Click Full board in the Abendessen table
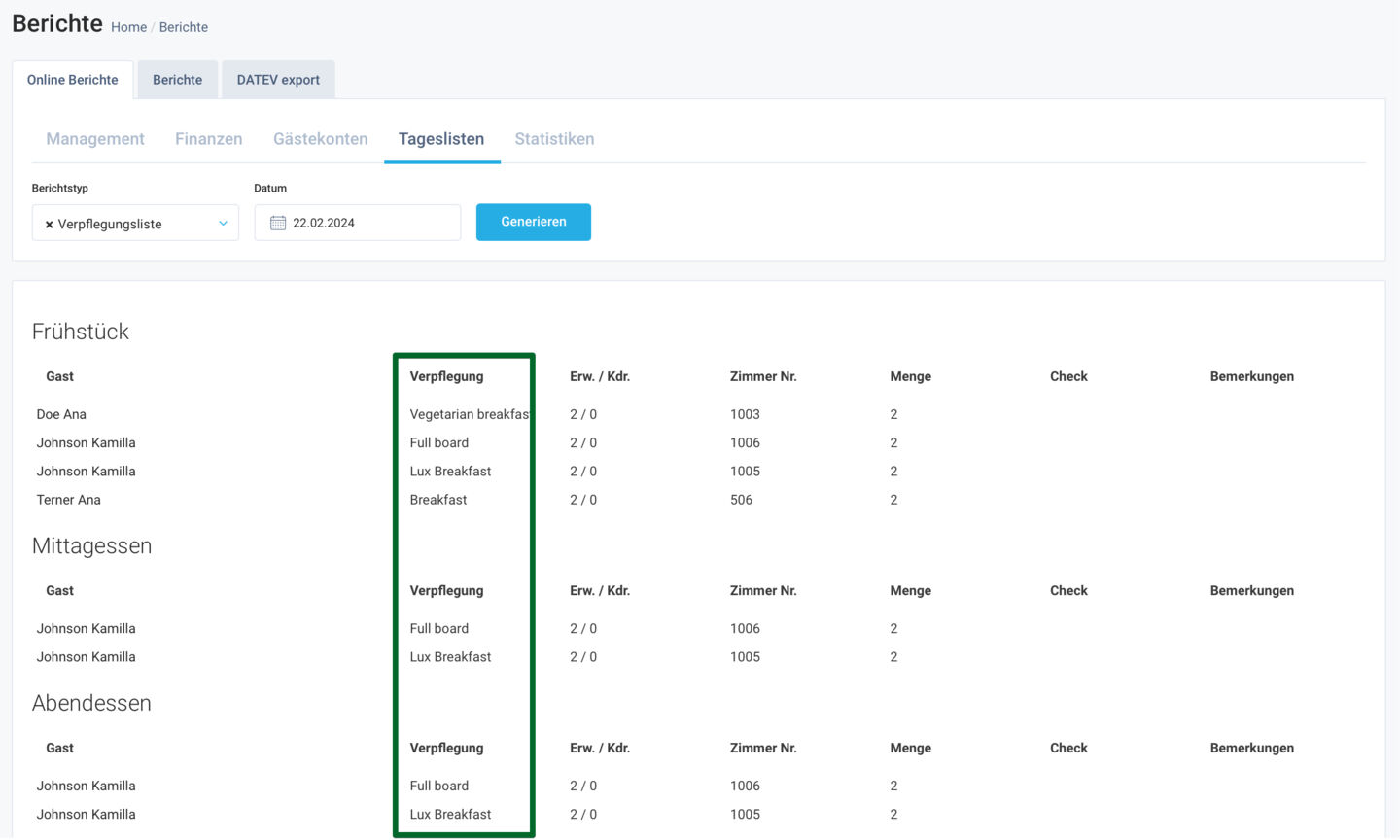Screen dimensions: 1400x840 [439, 786]
